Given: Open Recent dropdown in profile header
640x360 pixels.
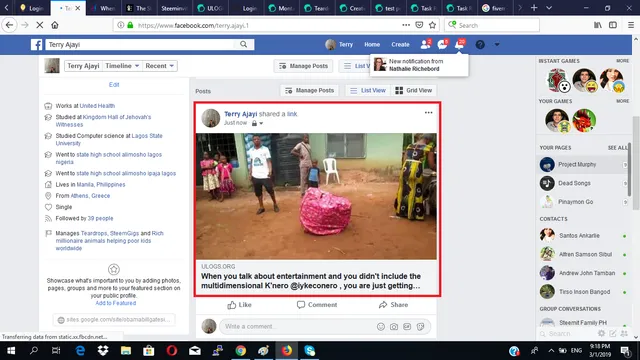Looking at the screenshot, I should point(160,66).
